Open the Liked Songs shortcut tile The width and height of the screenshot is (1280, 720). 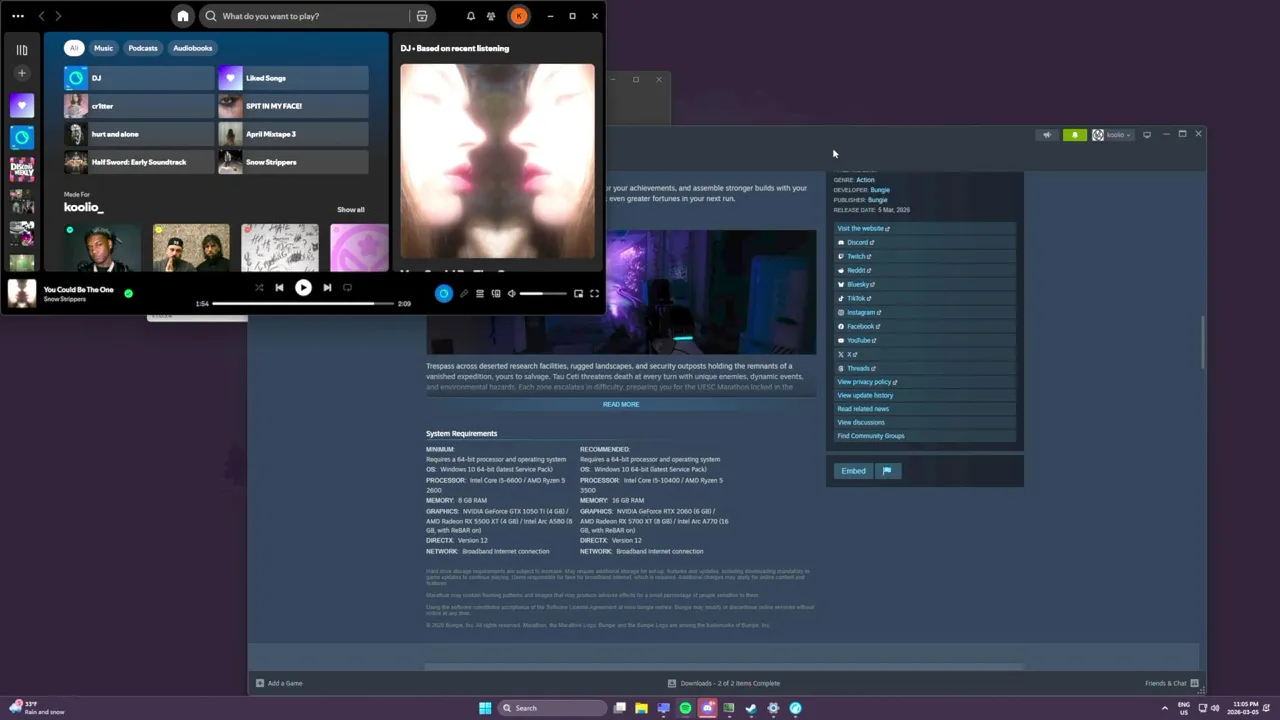pyautogui.click(x=293, y=78)
